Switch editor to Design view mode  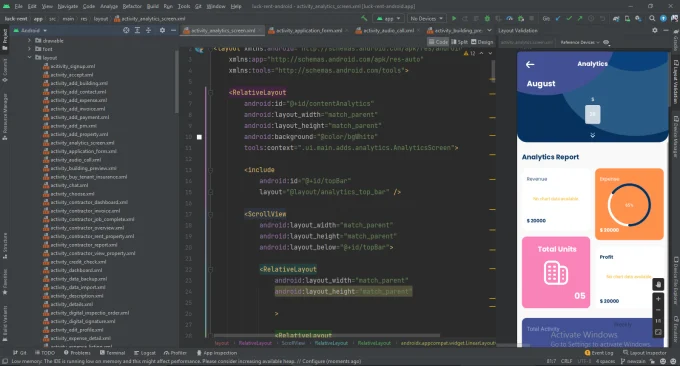(482, 42)
